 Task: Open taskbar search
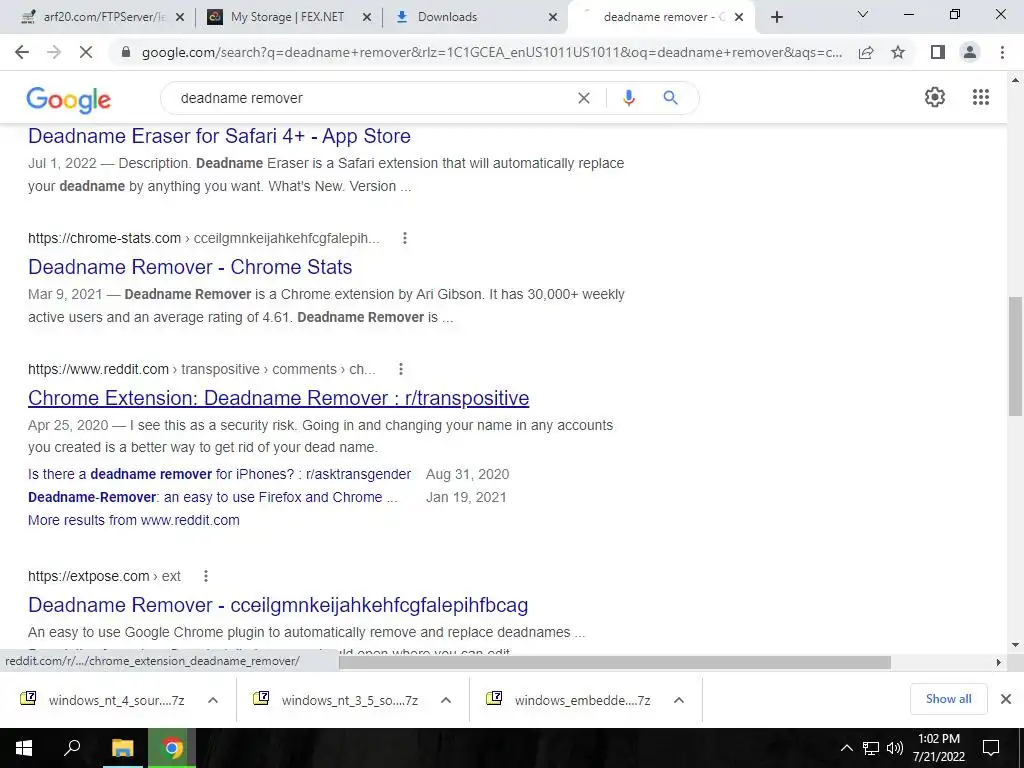[72, 748]
